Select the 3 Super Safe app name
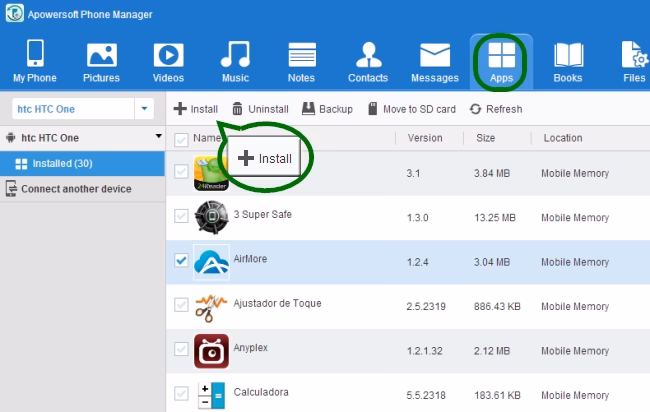 point(262,214)
